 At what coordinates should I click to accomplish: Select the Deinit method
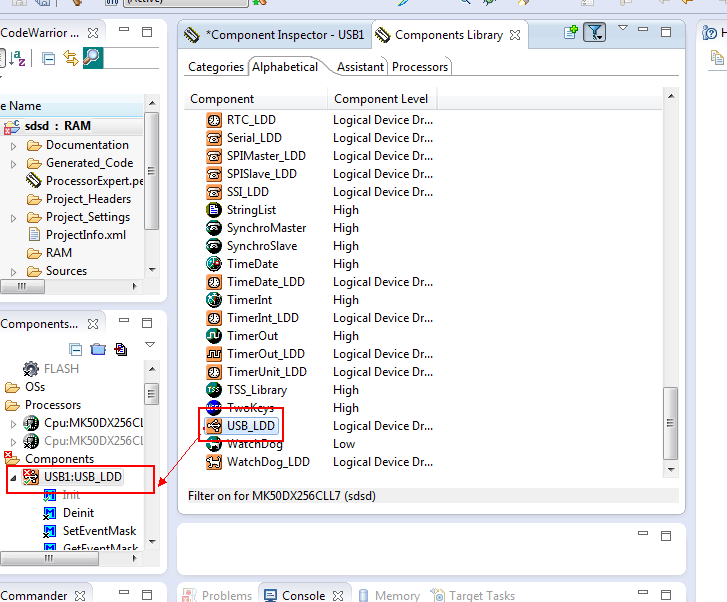point(69,513)
